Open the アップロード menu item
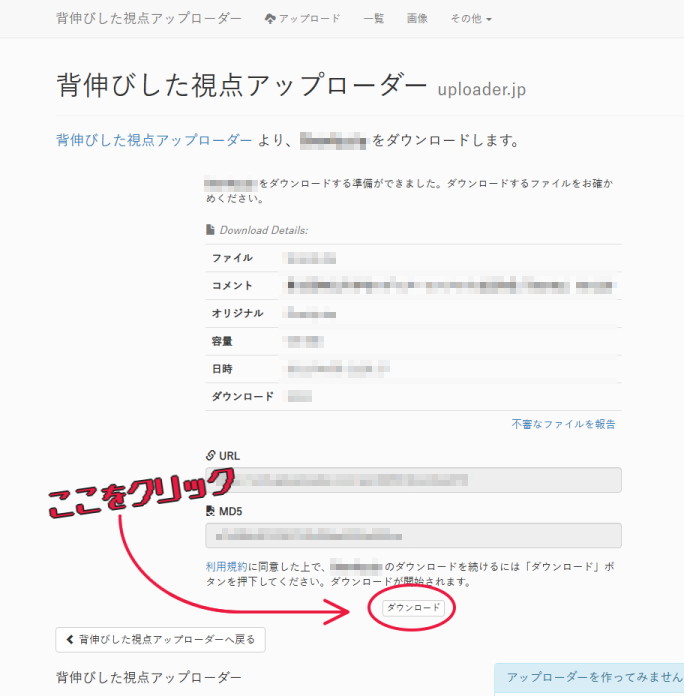Screen dimensions: 684x696 302,18
